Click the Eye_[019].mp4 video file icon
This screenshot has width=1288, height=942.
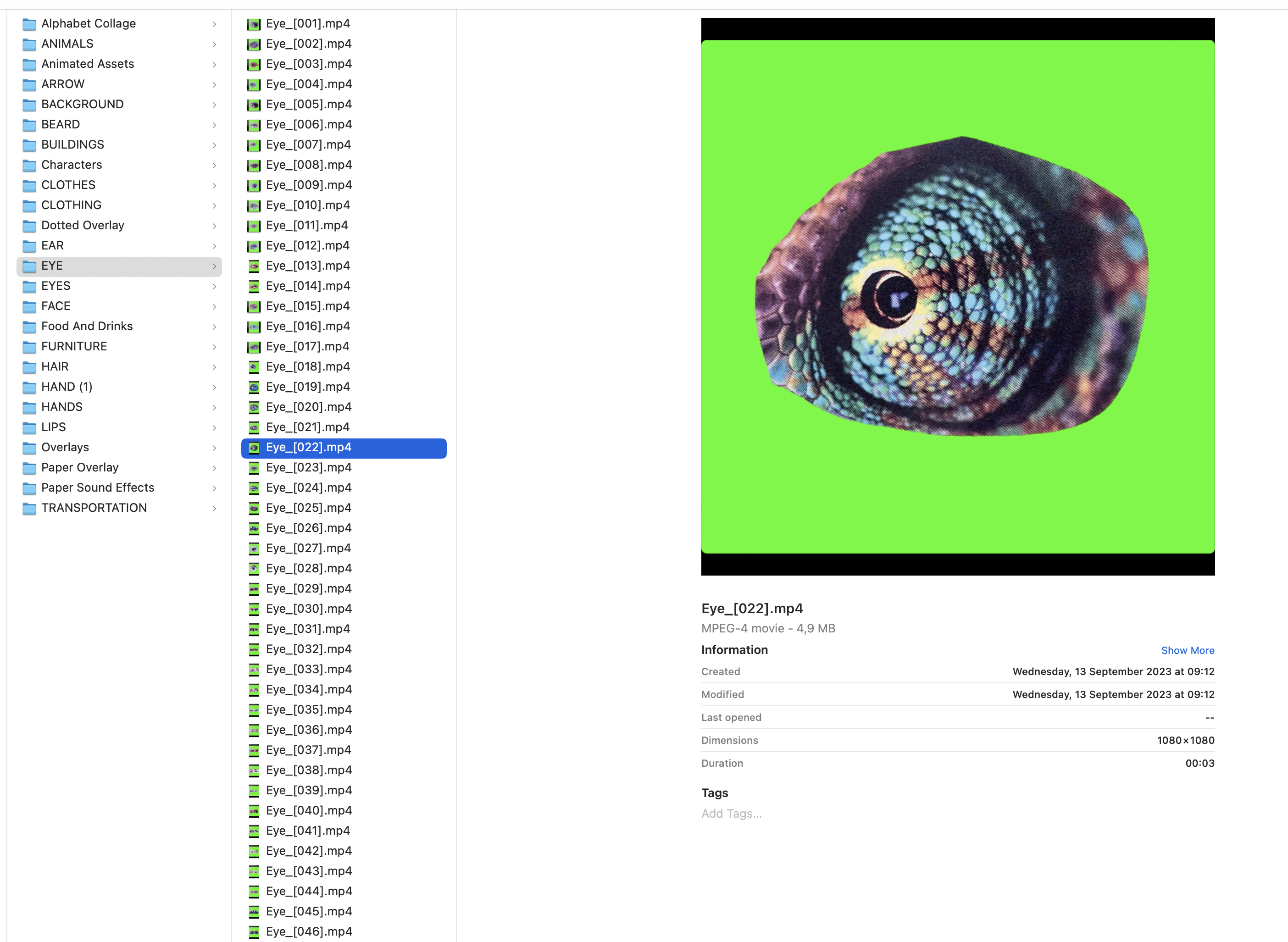coord(254,387)
